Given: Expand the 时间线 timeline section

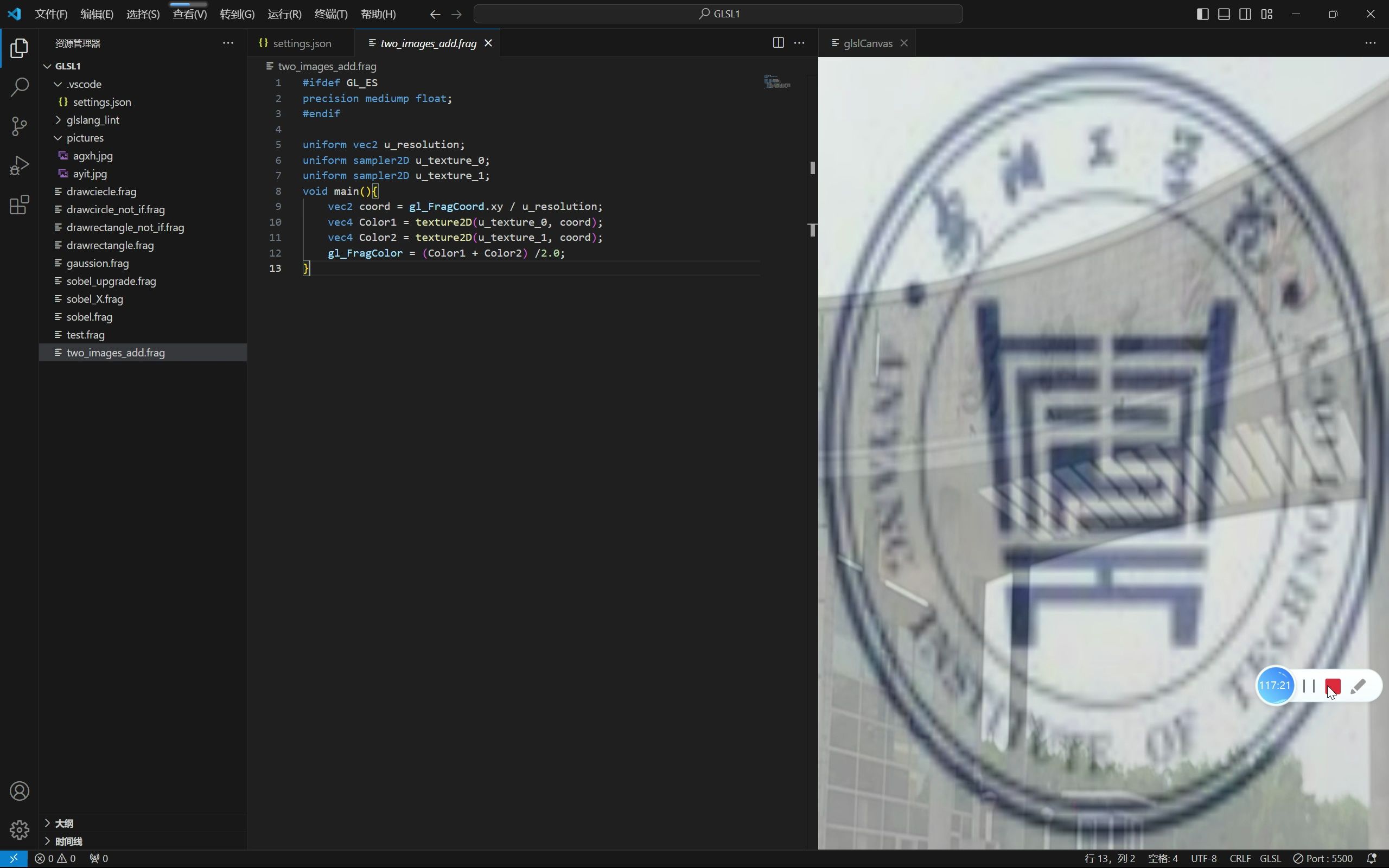Looking at the screenshot, I should [x=143, y=841].
